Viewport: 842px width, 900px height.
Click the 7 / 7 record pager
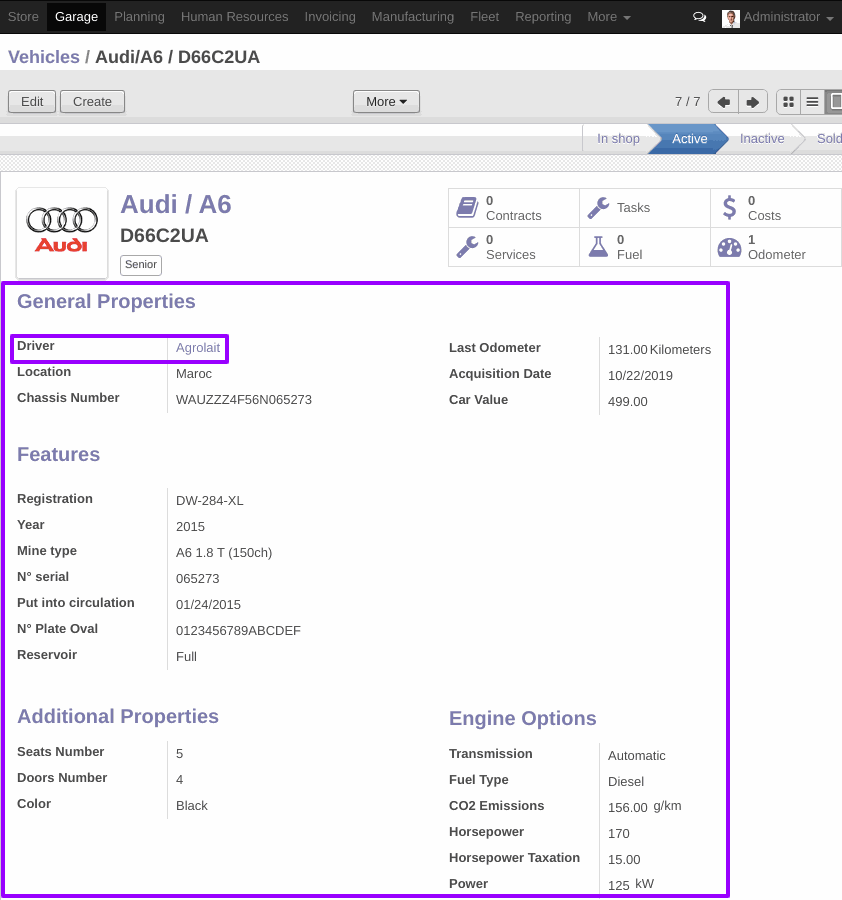click(688, 102)
